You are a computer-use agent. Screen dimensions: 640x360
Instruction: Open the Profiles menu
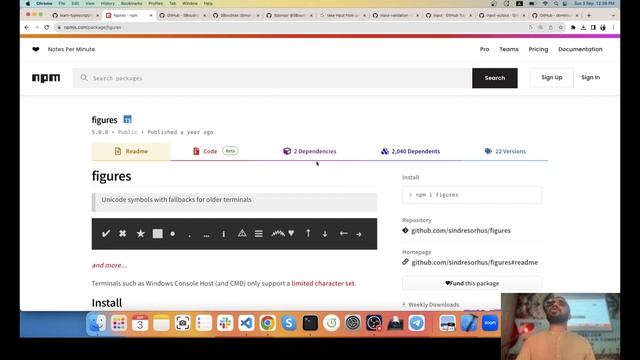tap(156, 3)
